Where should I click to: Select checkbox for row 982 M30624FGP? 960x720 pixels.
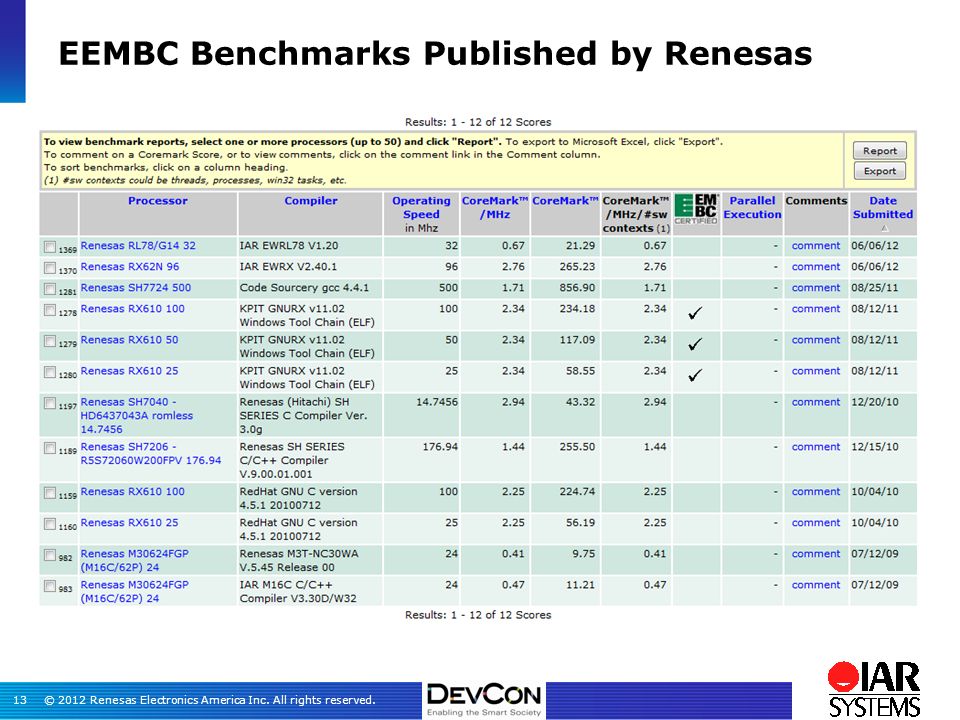click(50, 555)
